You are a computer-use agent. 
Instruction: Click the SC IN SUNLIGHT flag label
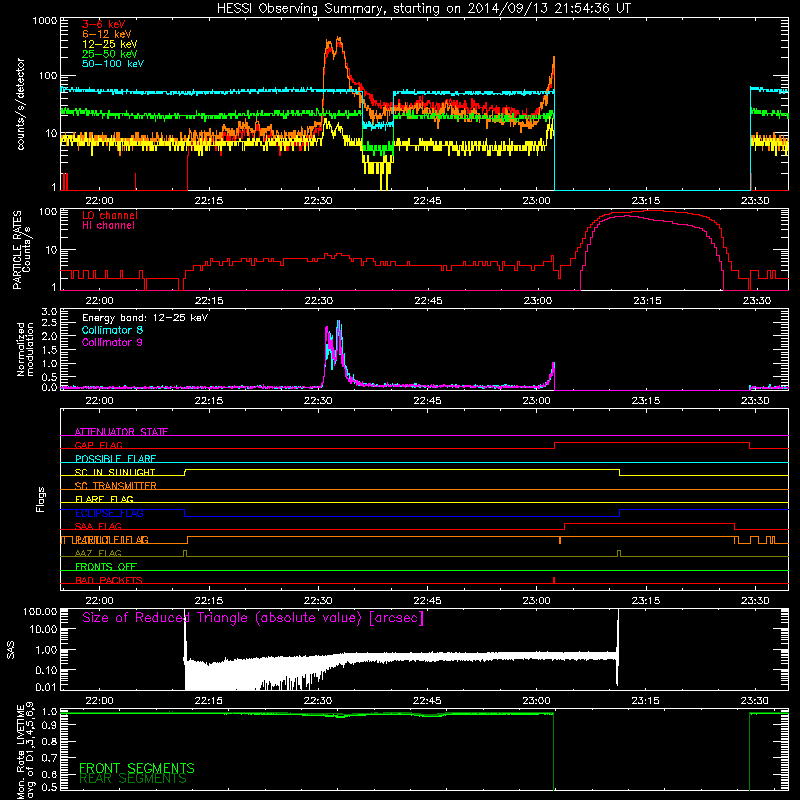(x=115, y=472)
